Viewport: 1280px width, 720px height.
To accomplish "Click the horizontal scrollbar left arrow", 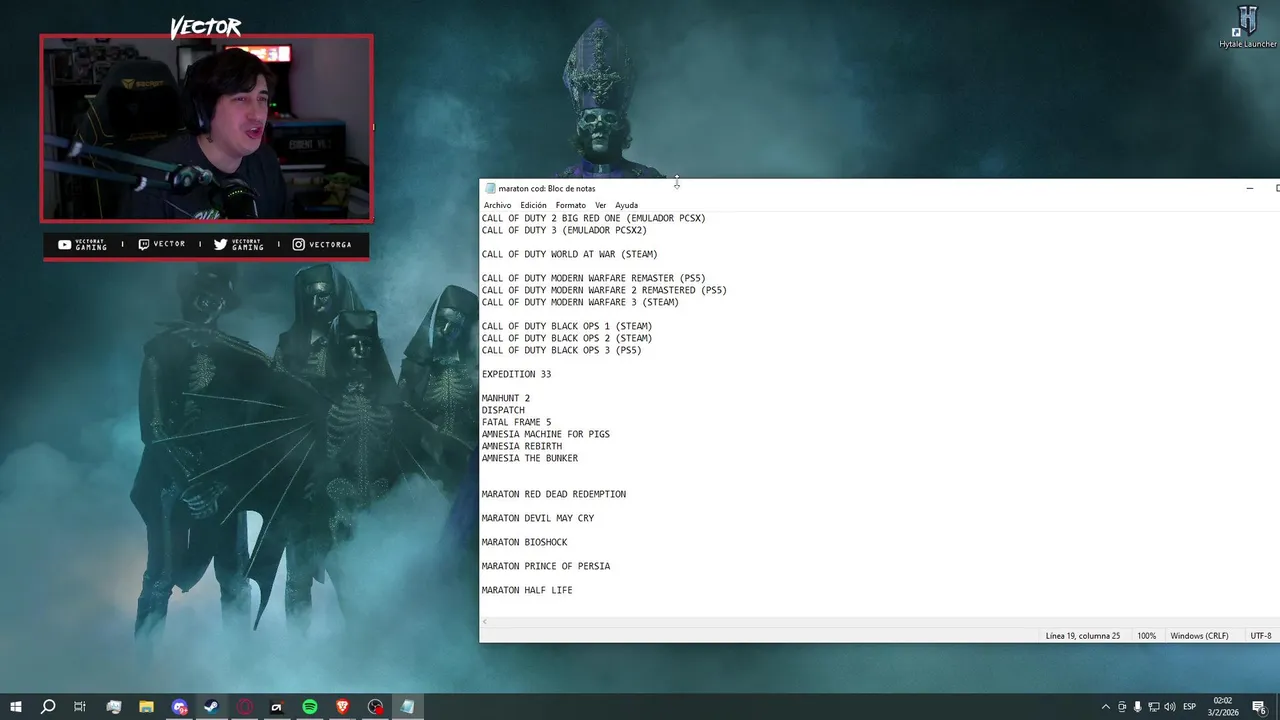I will (485, 622).
